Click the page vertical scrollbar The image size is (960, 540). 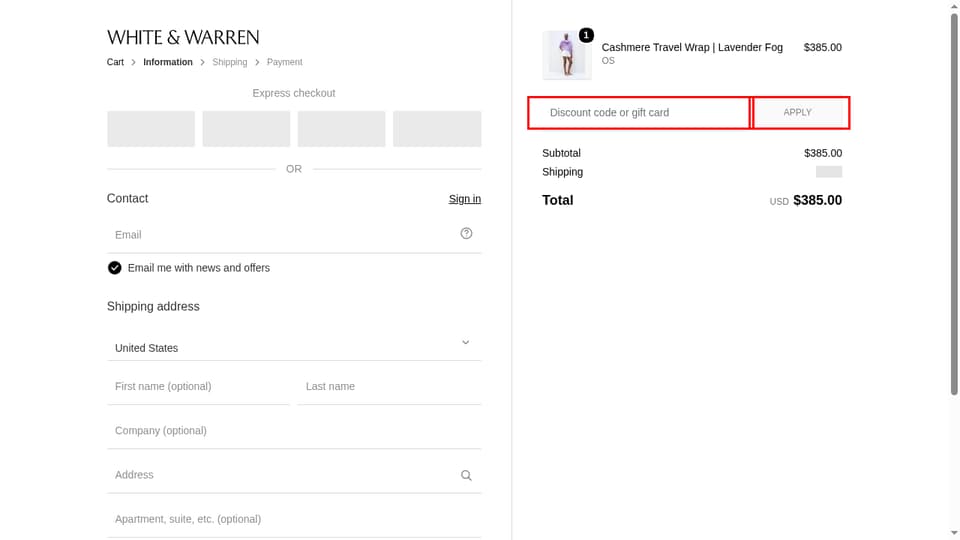click(954, 204)
